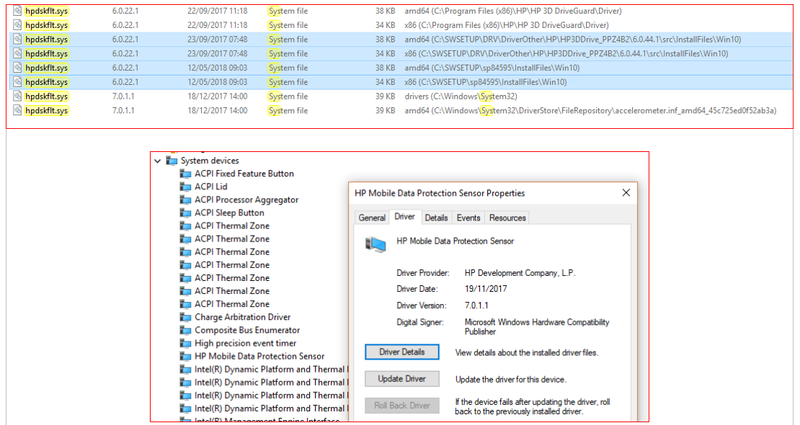Select ACPI Fixed Feature Button entry
The width and height of the screenshot is (800, 425).
244,173
